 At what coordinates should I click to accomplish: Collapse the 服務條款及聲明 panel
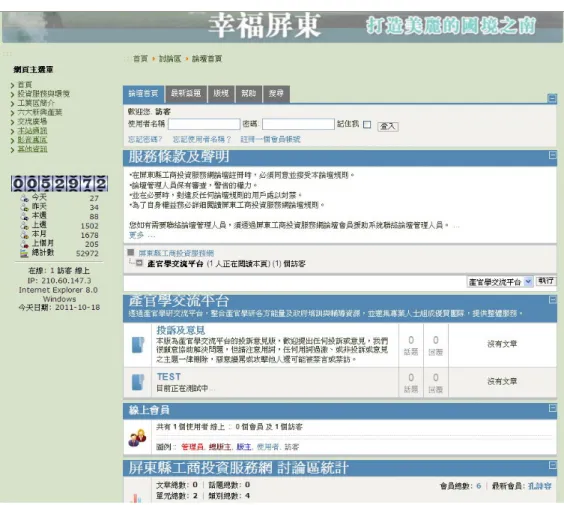[x=552, y=155]
